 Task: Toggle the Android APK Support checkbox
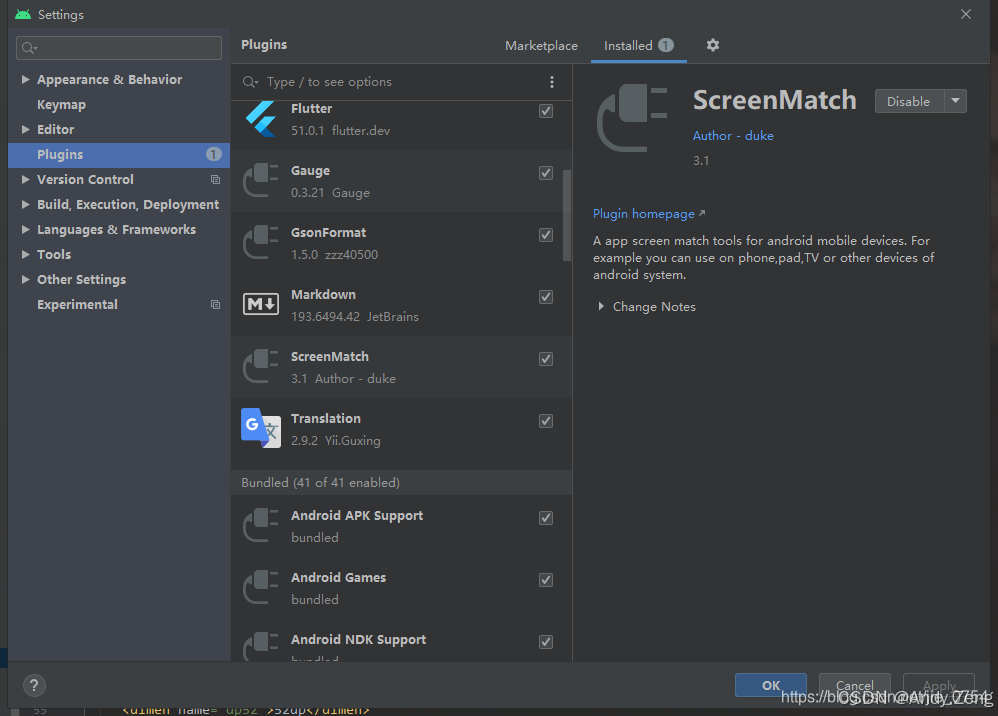click(546, 517)
